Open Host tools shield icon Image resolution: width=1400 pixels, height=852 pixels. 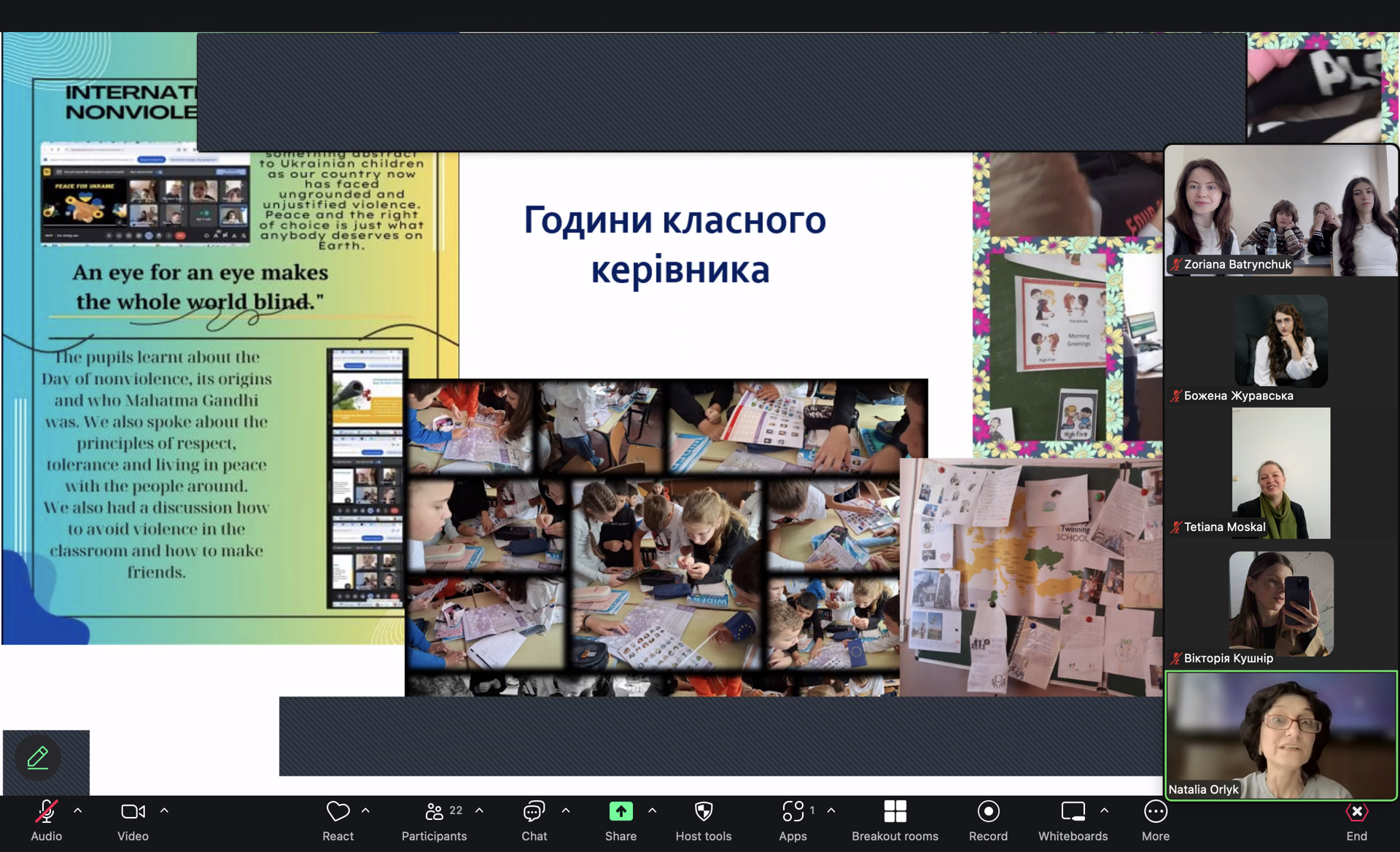tap(704, 812)
